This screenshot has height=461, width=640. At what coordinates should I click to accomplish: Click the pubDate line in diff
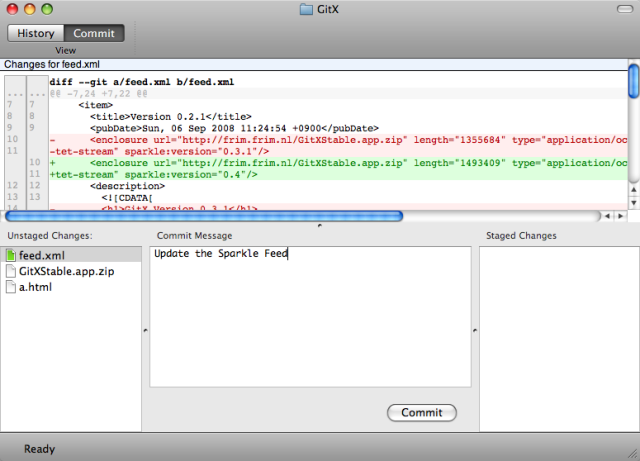(x=234, y=128)
